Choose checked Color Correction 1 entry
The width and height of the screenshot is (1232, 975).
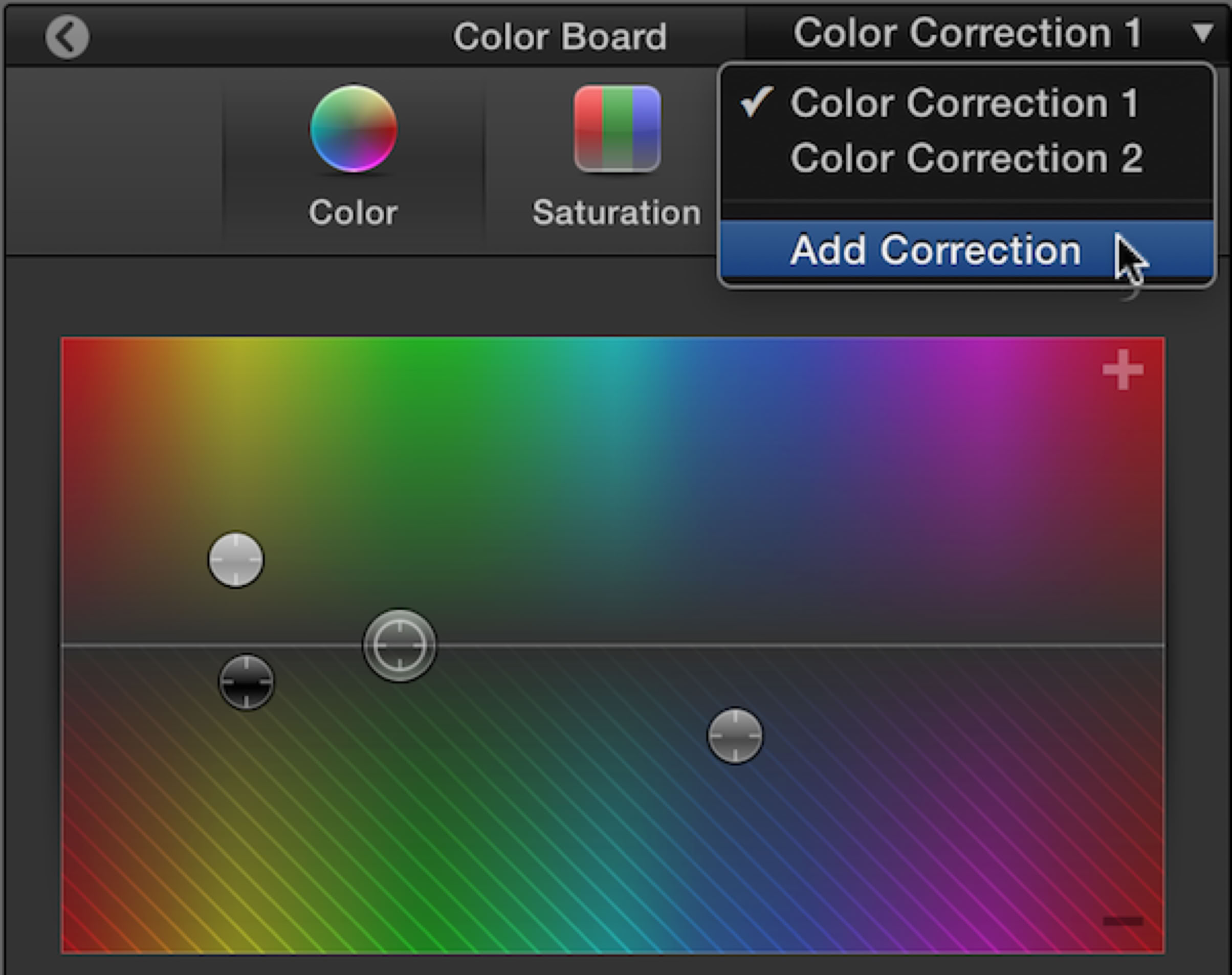964,104
